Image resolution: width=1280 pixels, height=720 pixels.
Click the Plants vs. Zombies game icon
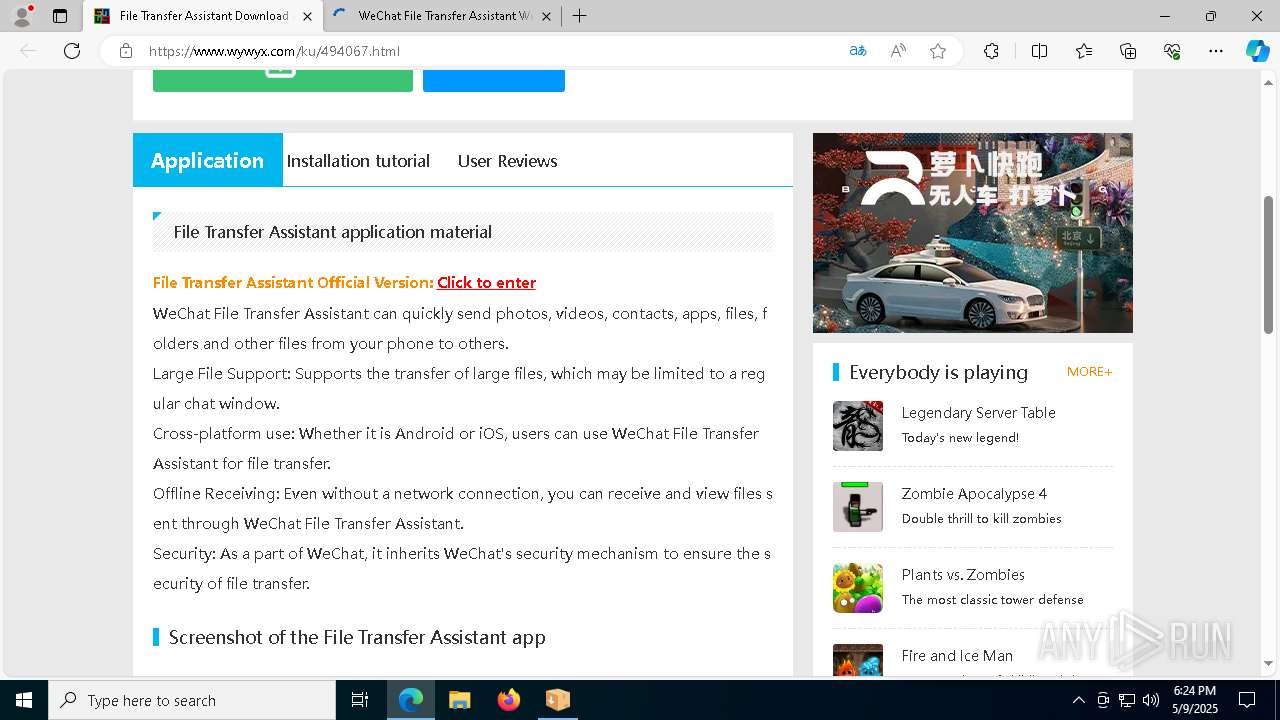point(858,588)
